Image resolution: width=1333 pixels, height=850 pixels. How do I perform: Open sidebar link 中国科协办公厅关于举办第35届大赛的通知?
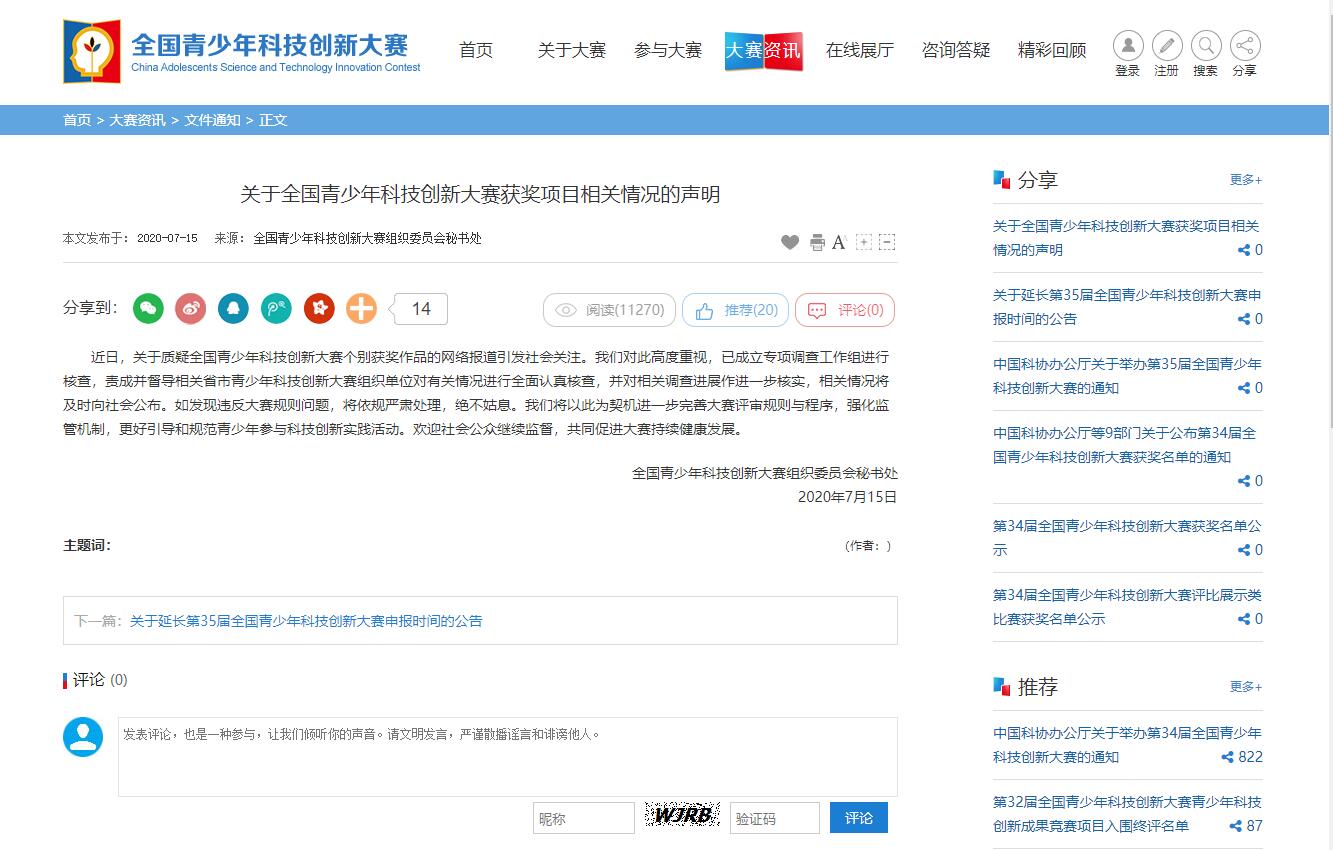[x=1127, y=376]
